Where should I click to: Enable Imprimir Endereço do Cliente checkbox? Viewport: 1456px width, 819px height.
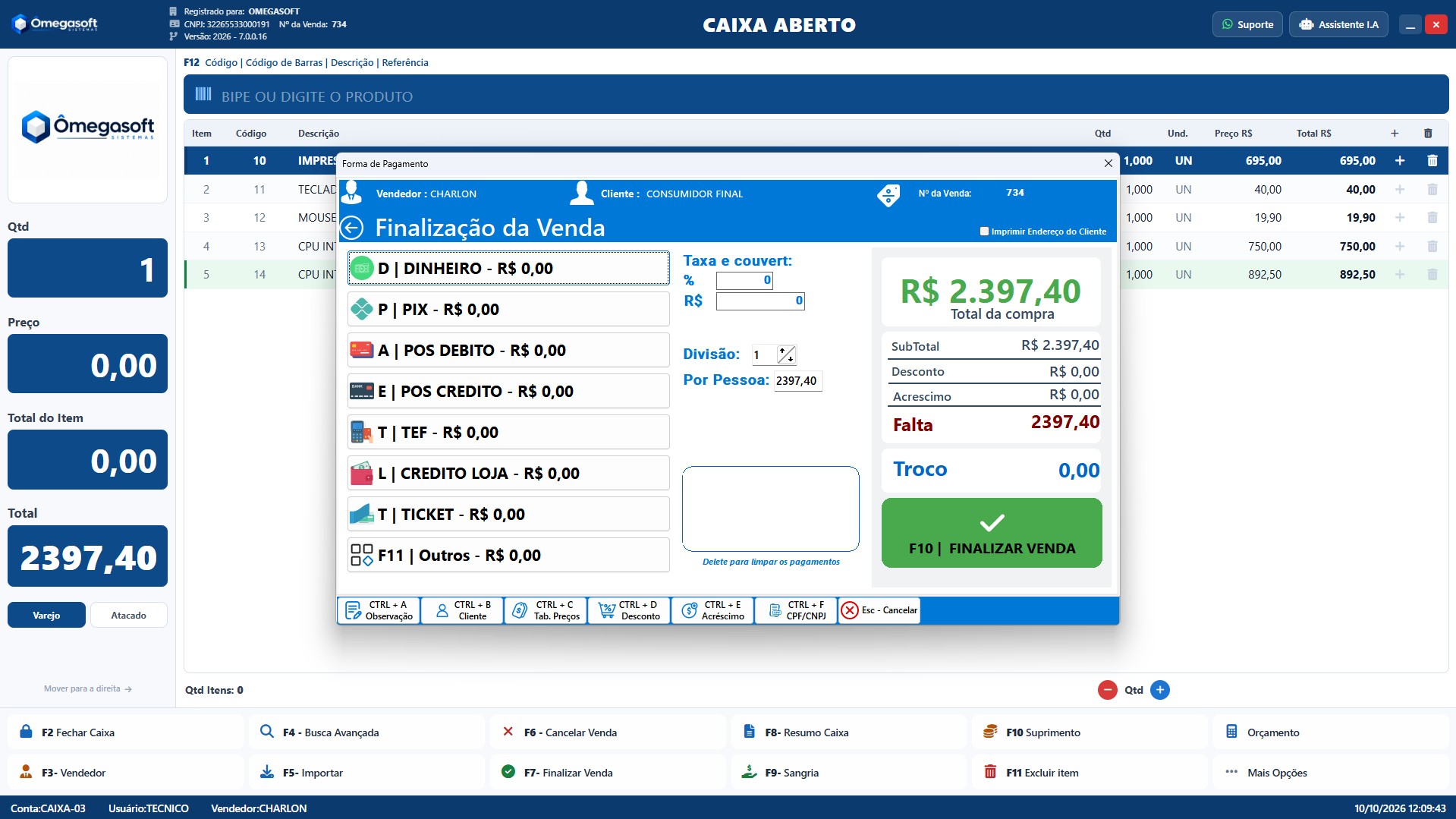click(x=984, y=232)
